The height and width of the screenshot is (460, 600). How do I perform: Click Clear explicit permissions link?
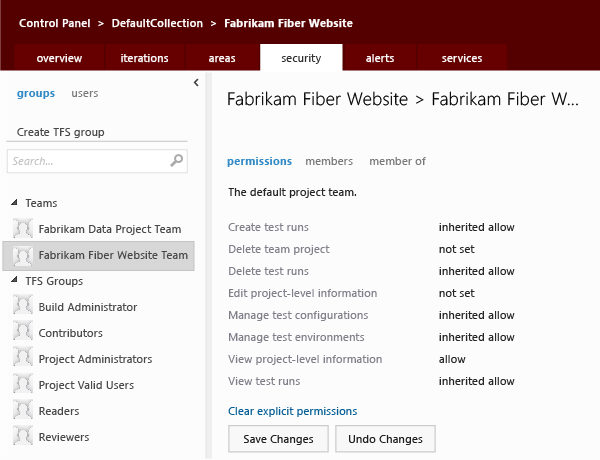[293, 411]
